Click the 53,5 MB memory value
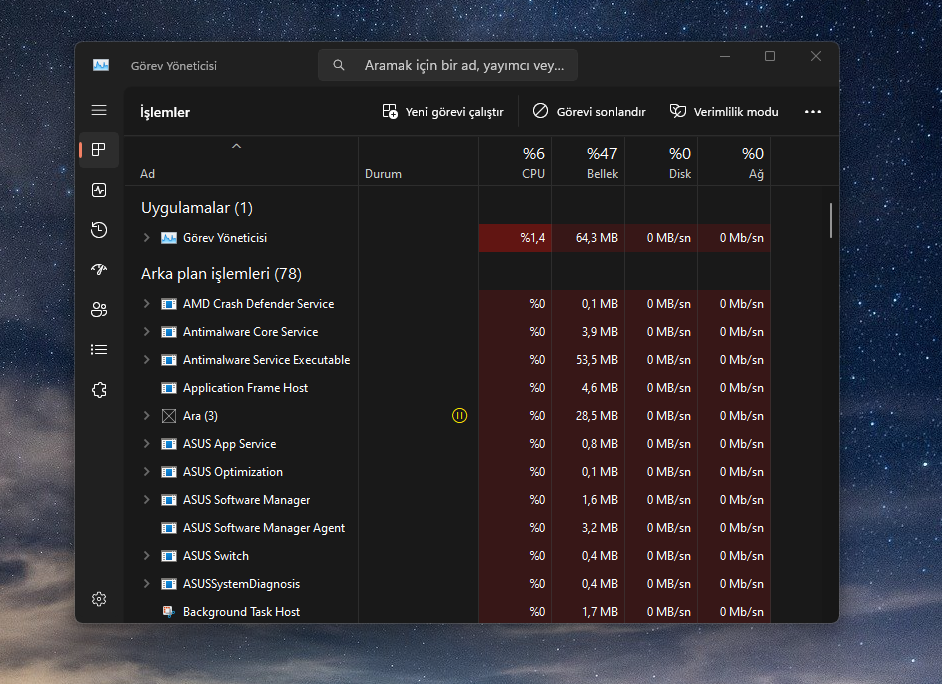 (597, 360)
